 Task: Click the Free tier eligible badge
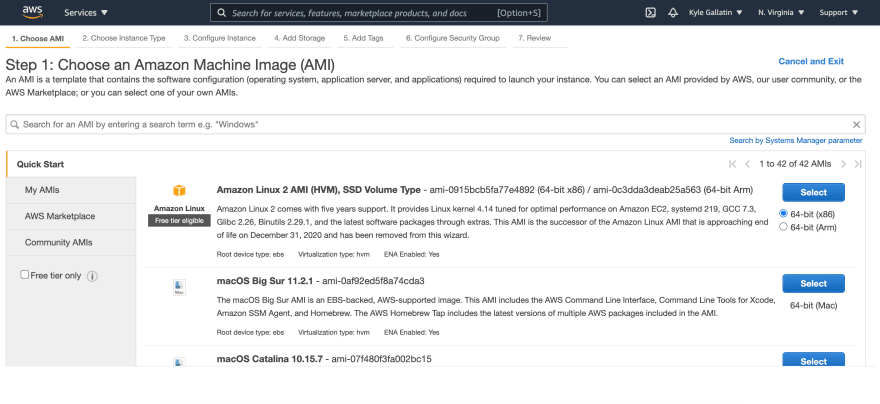tap(180, 221)
